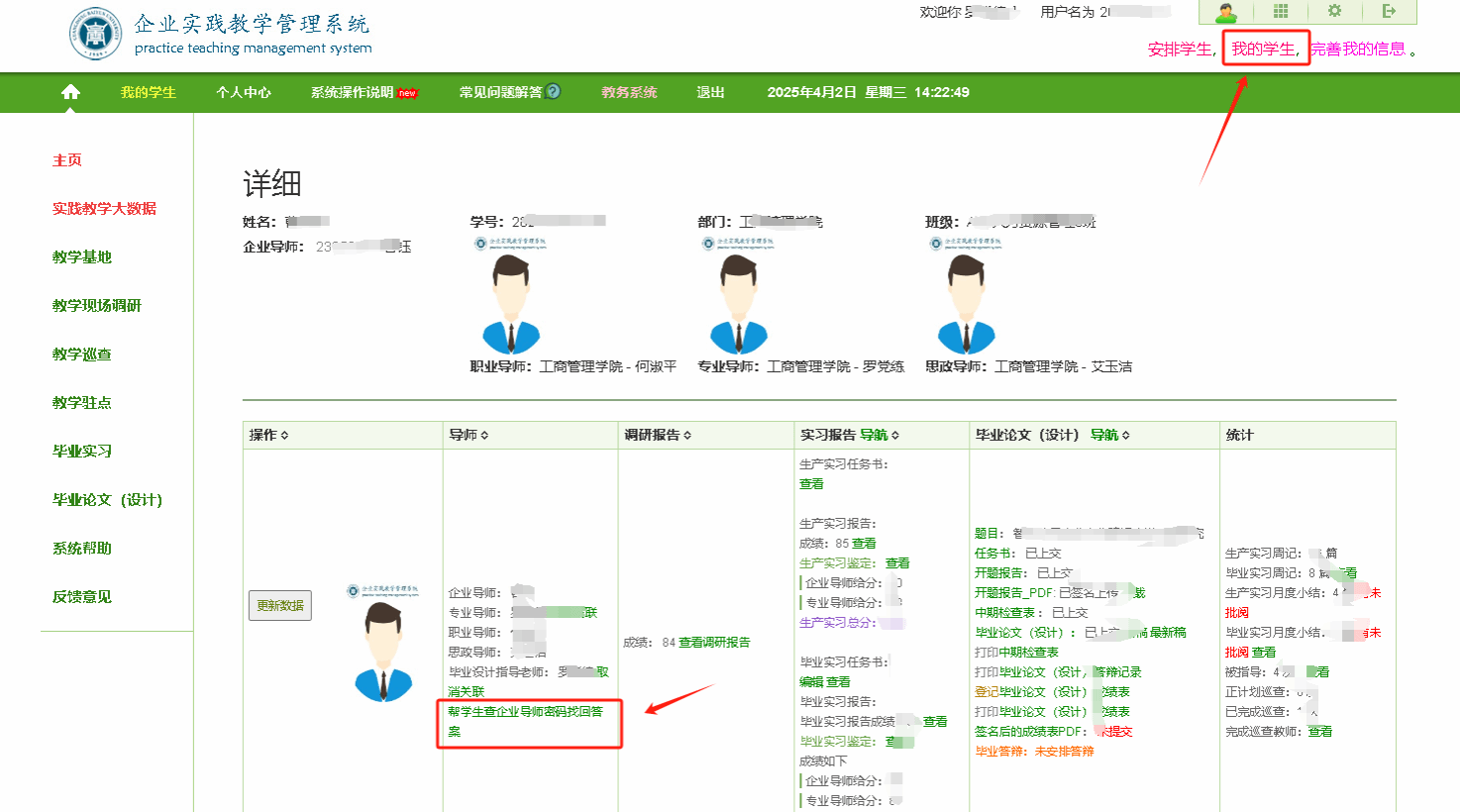1460x812 pixels.
Task: Open 导航 link in 实习报告 column header
Action: (874, 435)
